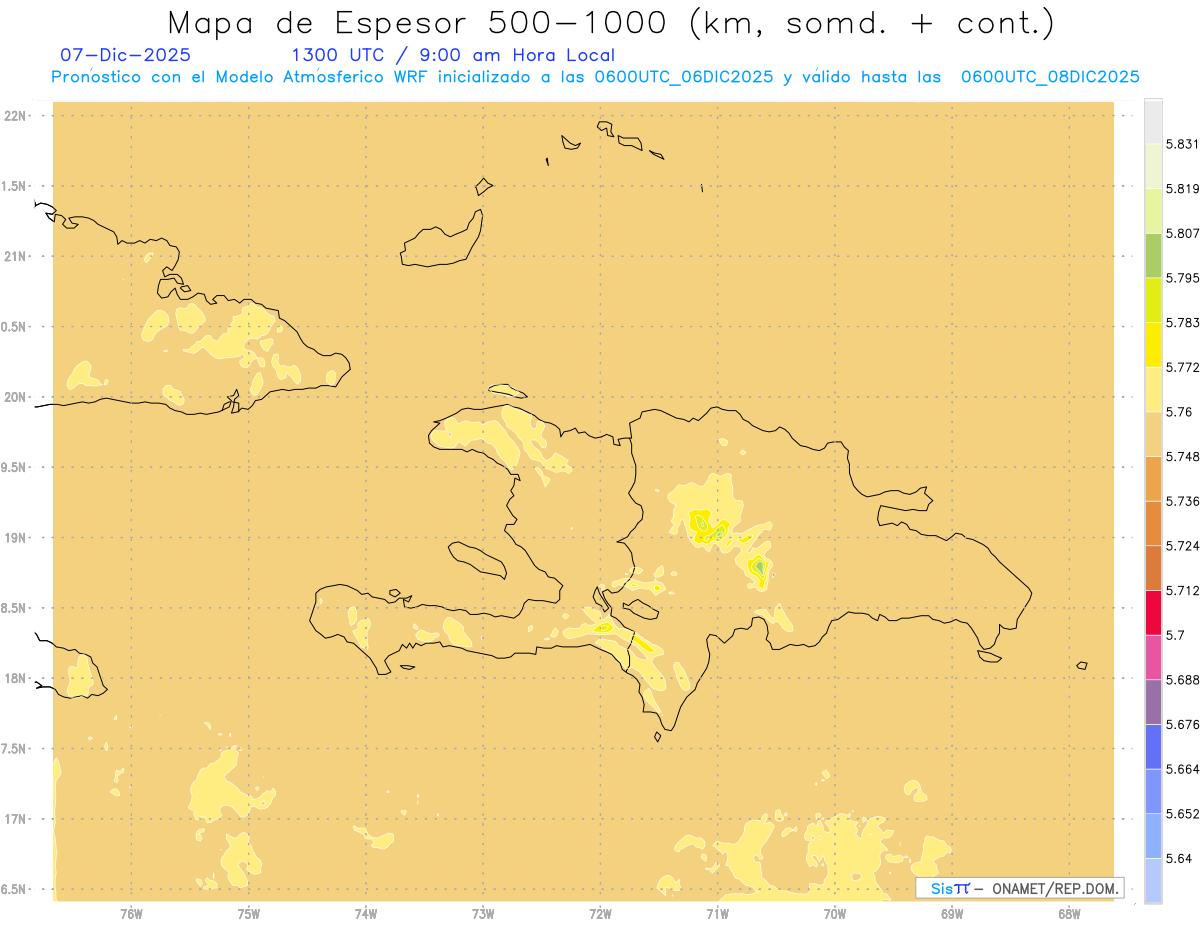The image size is (1200, 927).
Task: Pick the bright yellow swatch between 5.772 and 5.783
Action: coord(1153,344)
